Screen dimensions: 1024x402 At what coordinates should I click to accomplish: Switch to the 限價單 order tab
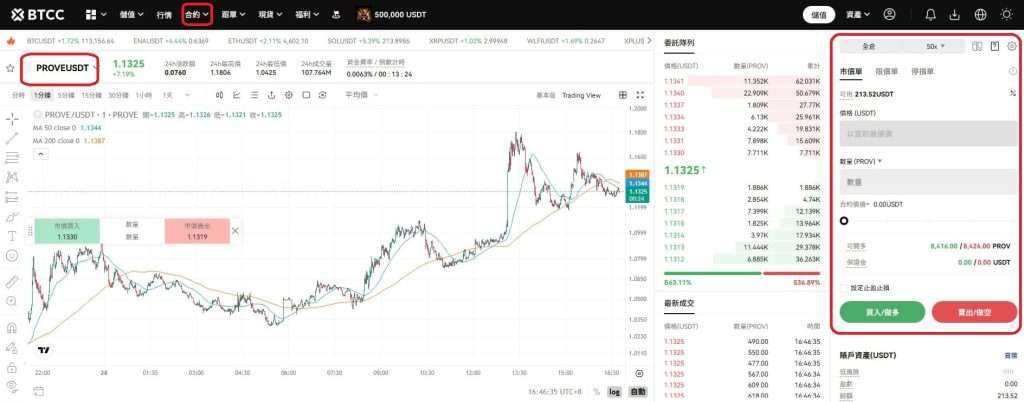pos(887,72)
